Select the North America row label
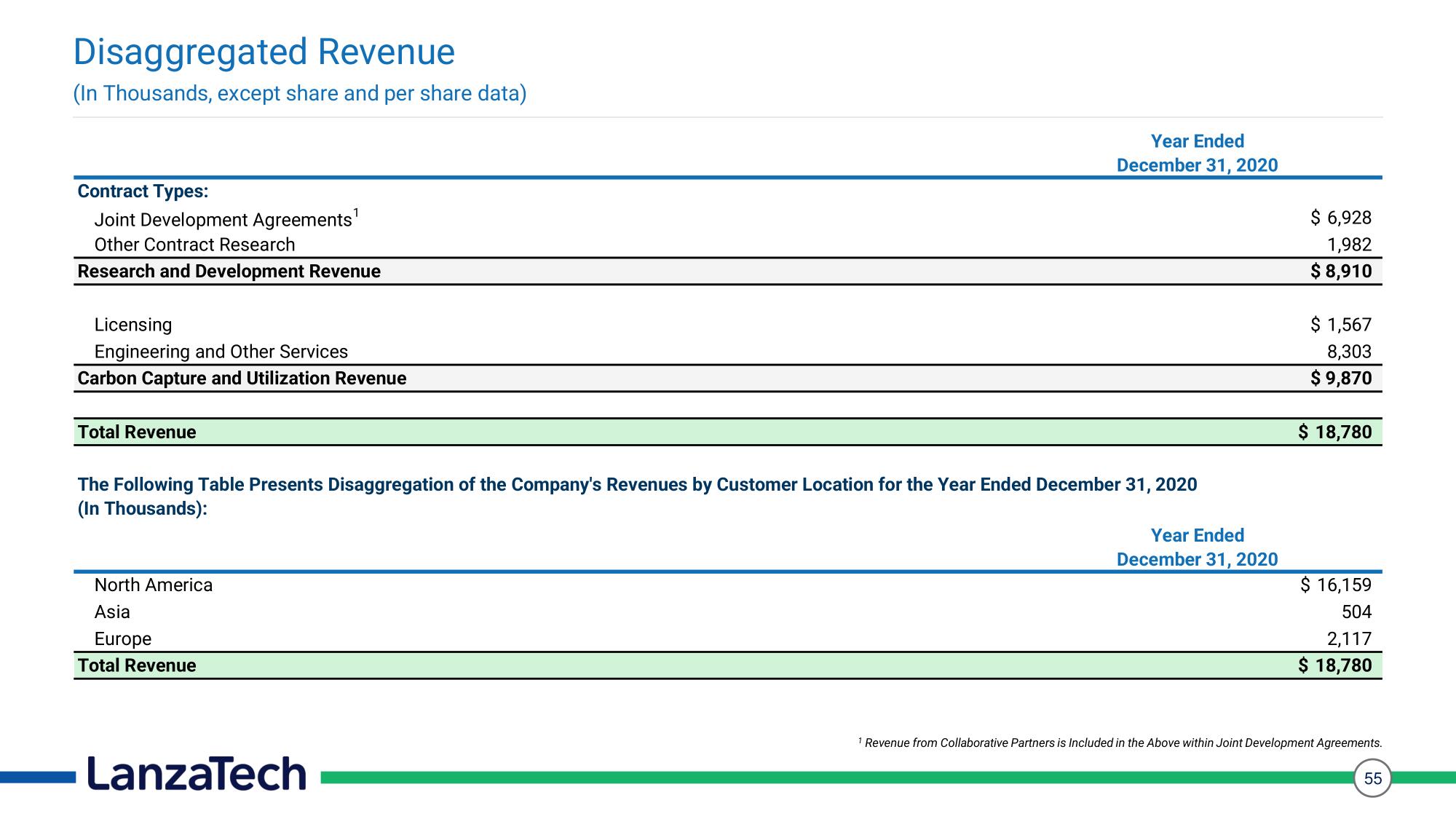Screen dimensions: 1456x819 tap(154, 585)
